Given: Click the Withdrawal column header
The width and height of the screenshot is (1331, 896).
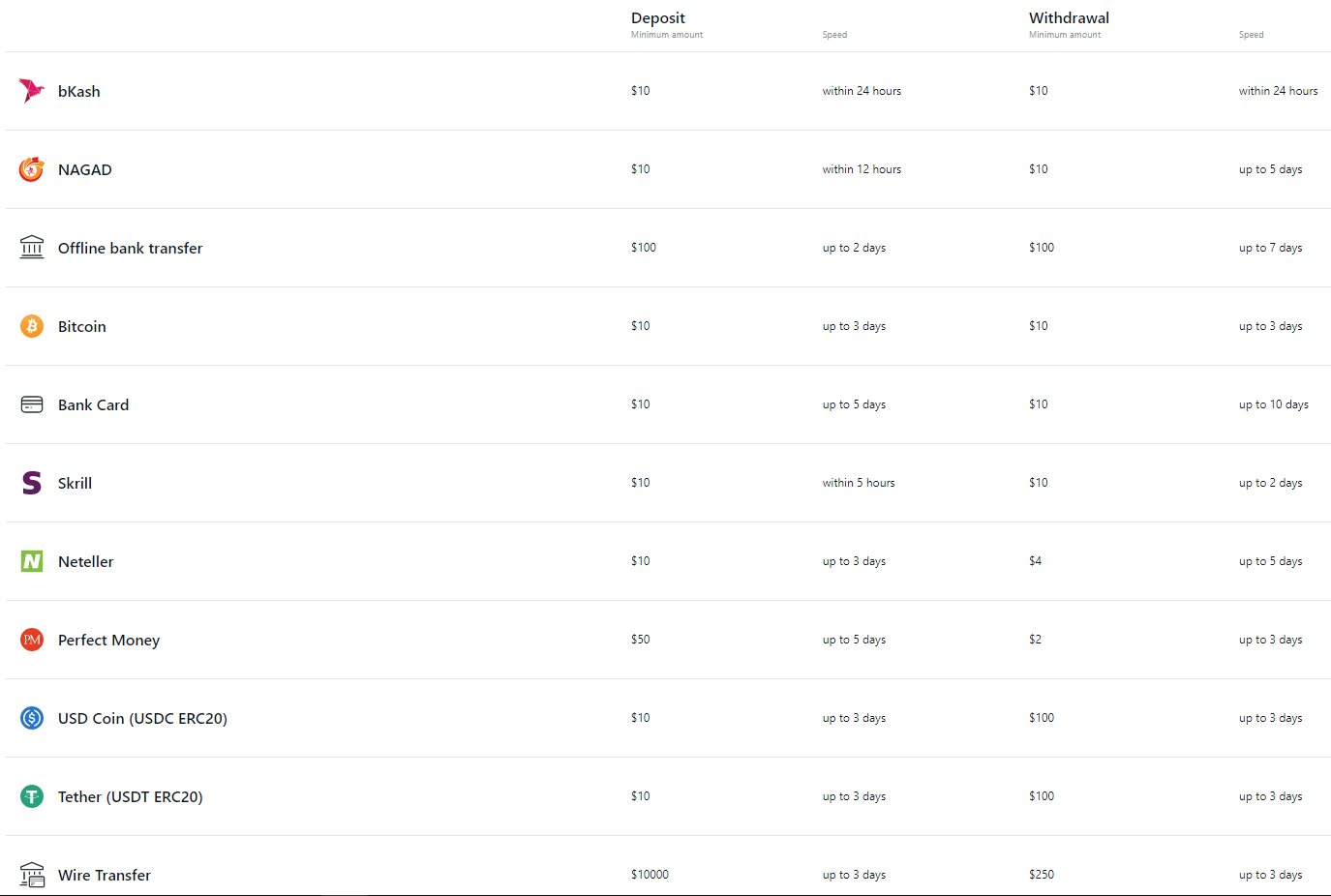Looking at the screenshot, I should click(1069, 17).
